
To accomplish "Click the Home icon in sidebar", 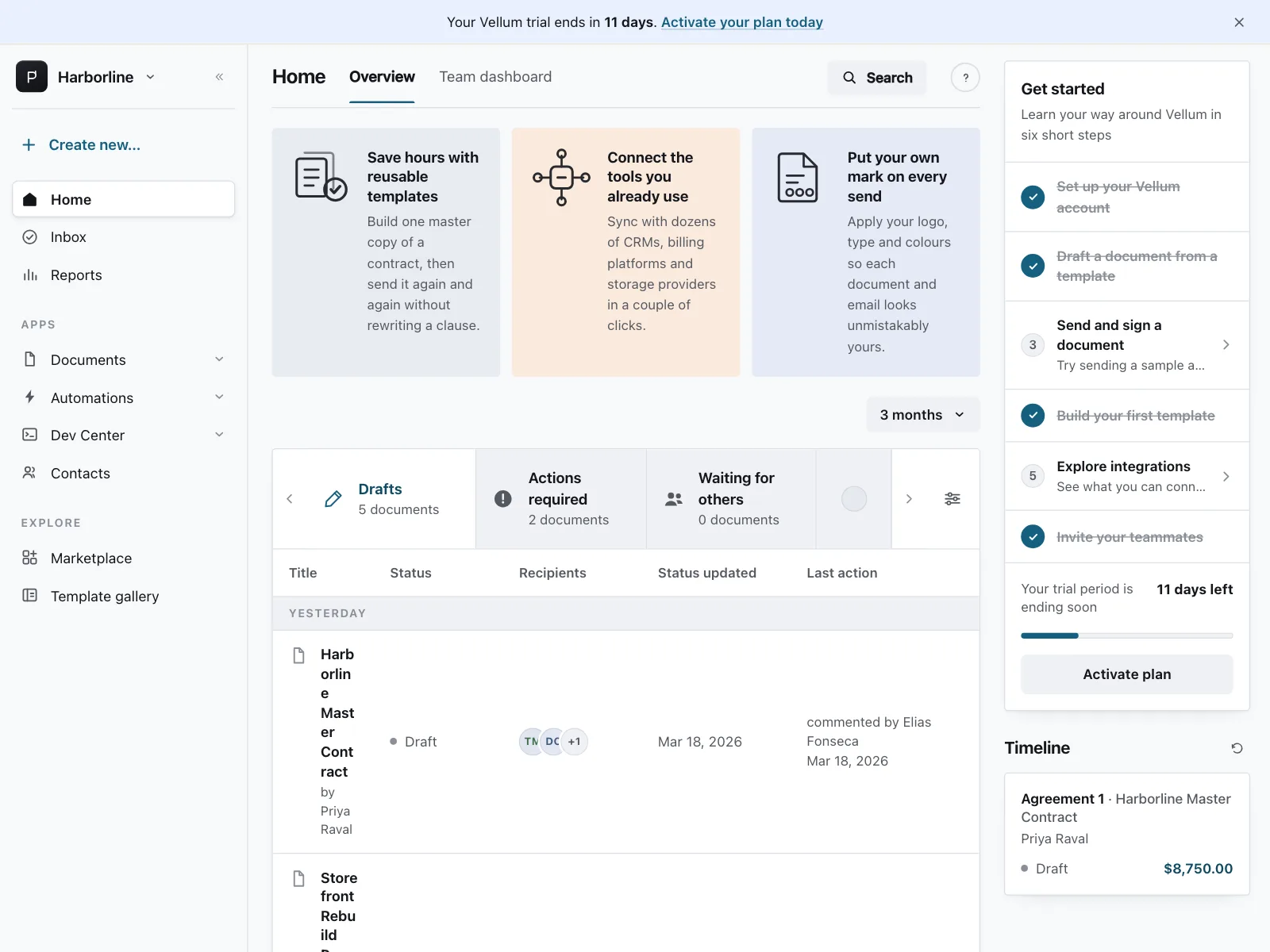I will point(30,200).
